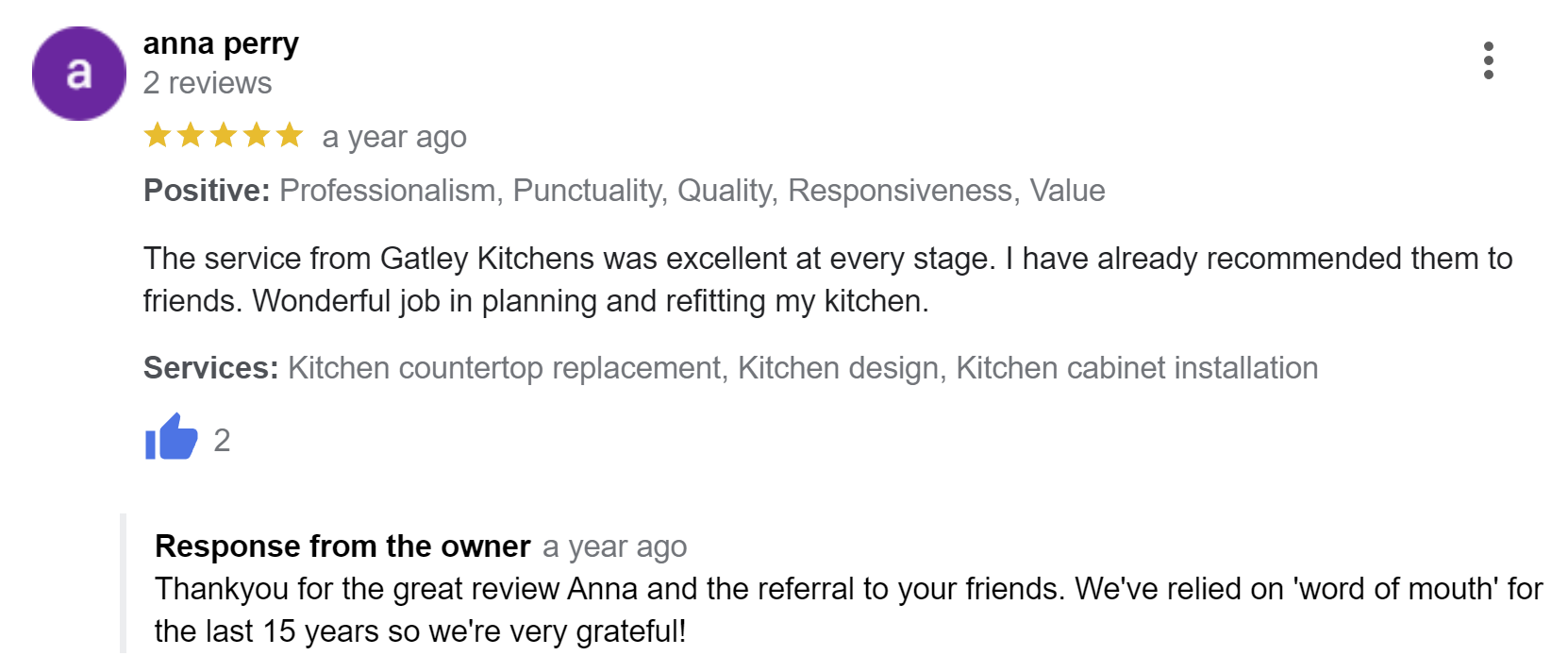Open the three-dot review options menu

click(x=1488, y=60)
